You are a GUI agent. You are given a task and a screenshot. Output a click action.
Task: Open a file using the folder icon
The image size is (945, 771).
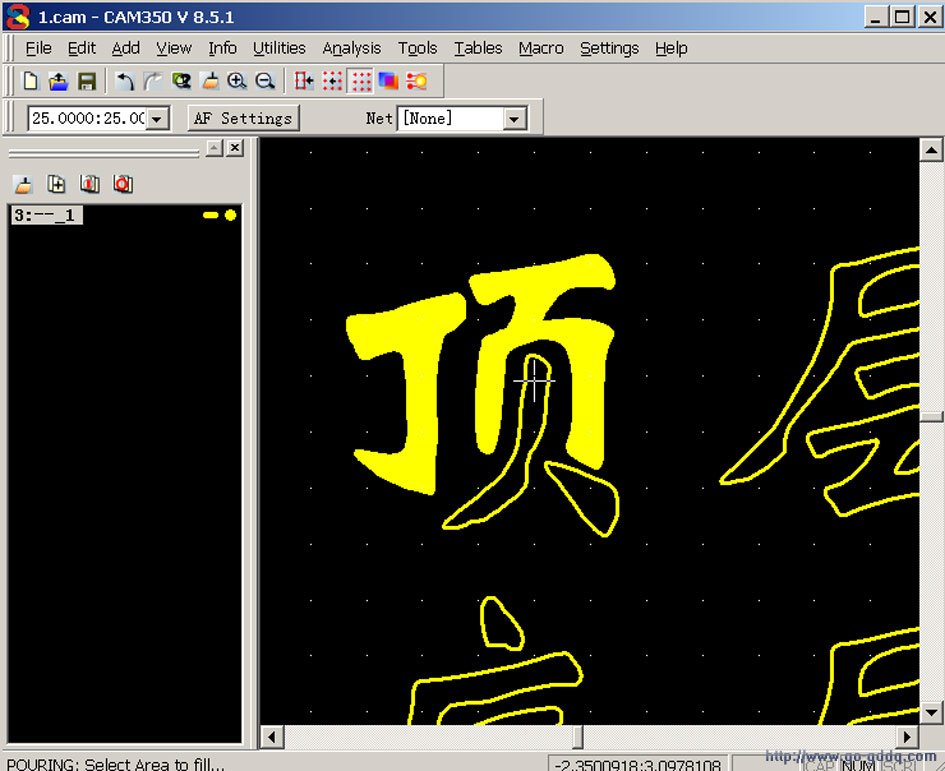pos(58,81)
